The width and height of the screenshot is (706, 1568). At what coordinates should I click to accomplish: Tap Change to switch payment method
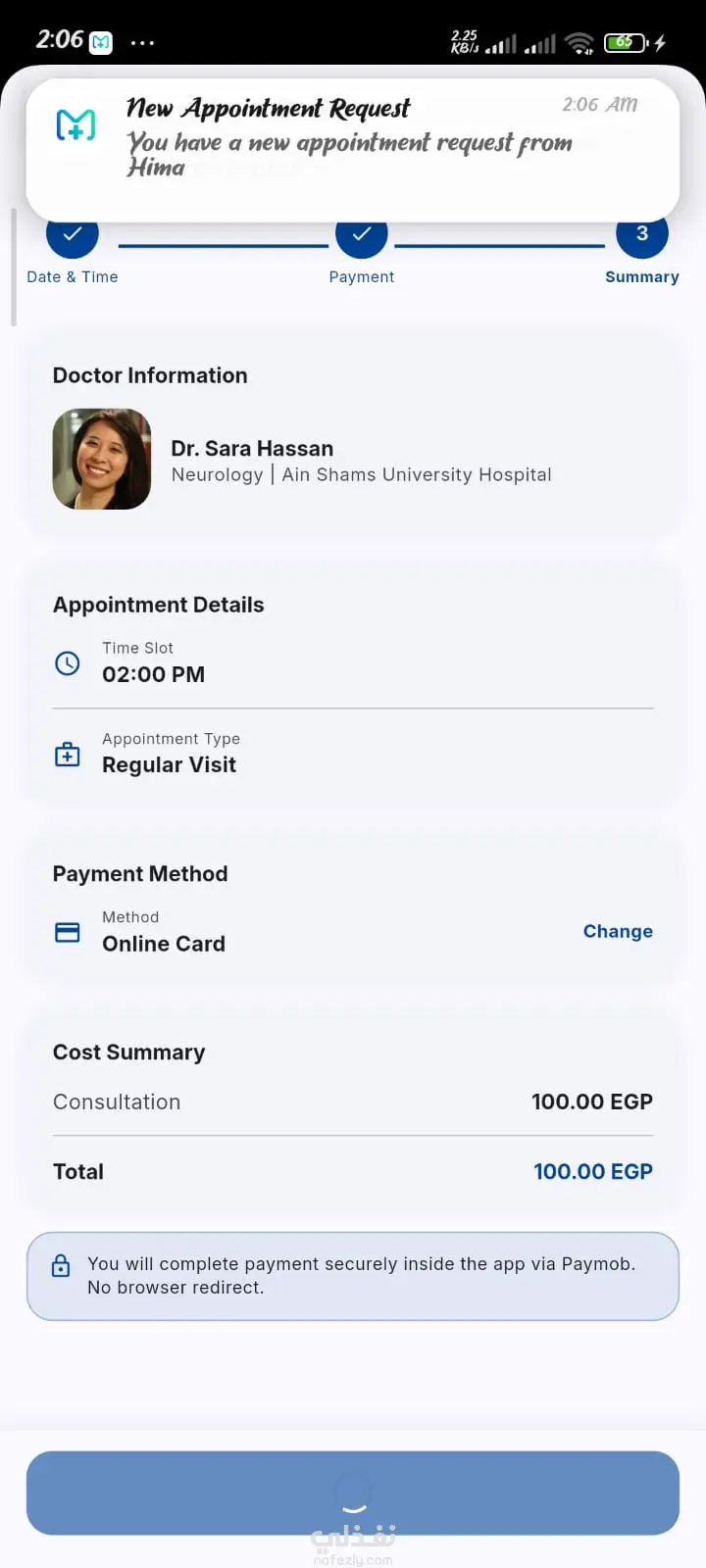point(618,931)
